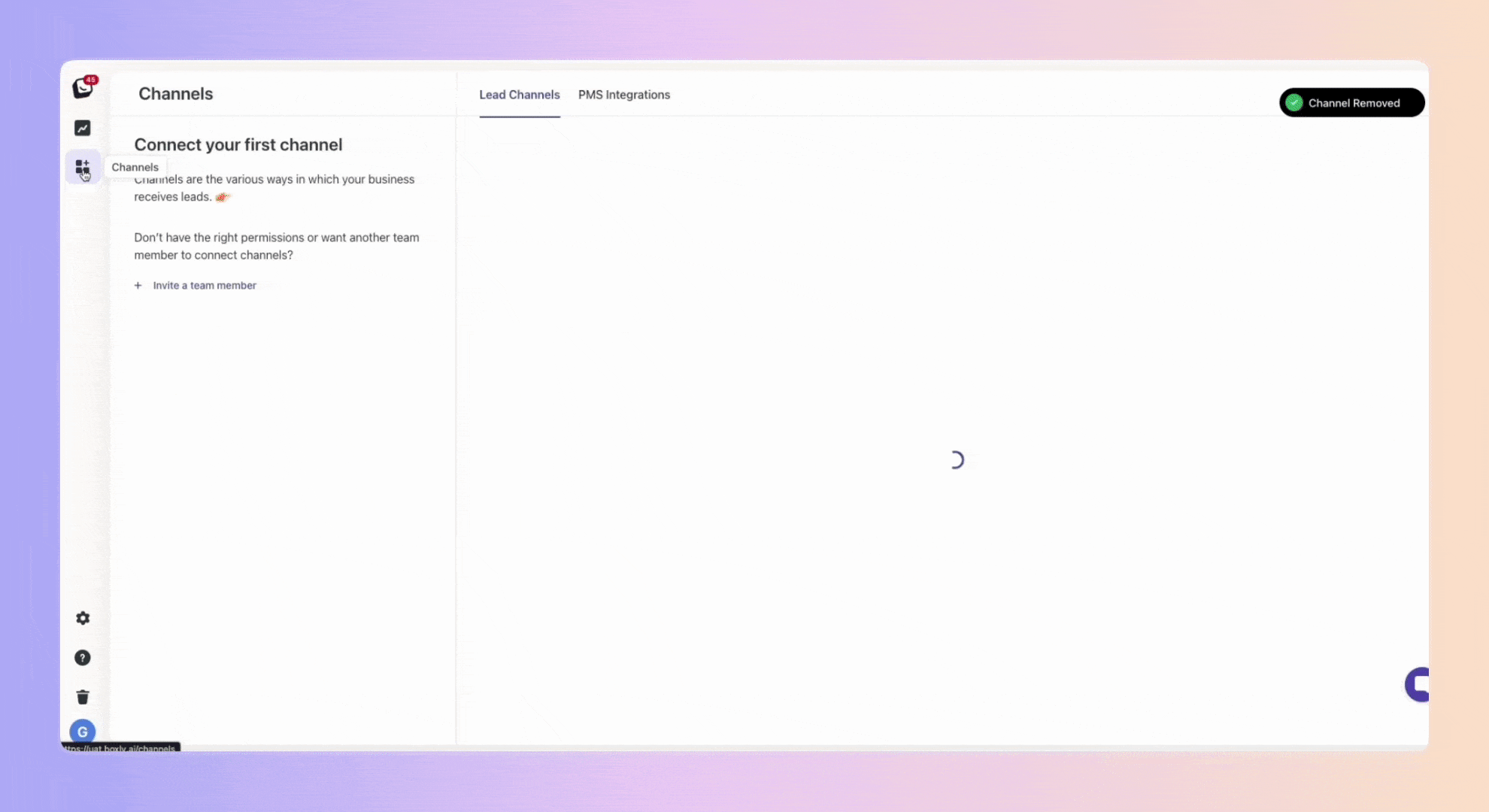Image resolution: width=1489 pixels, height=812 pixels.
Task: Open the analytics chart icon
Action: 83,129
